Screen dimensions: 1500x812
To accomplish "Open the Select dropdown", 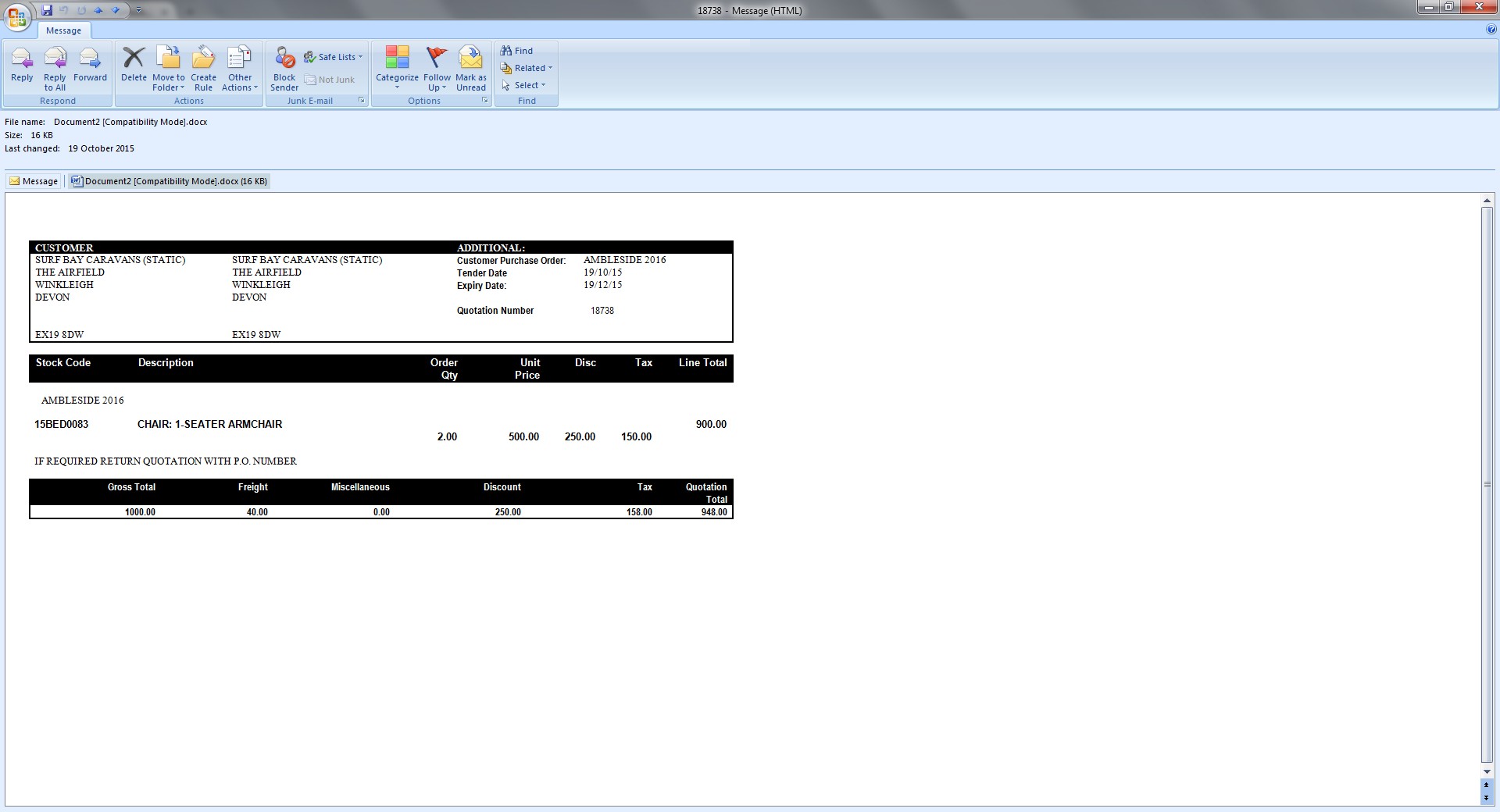I will tap(523, 85).
